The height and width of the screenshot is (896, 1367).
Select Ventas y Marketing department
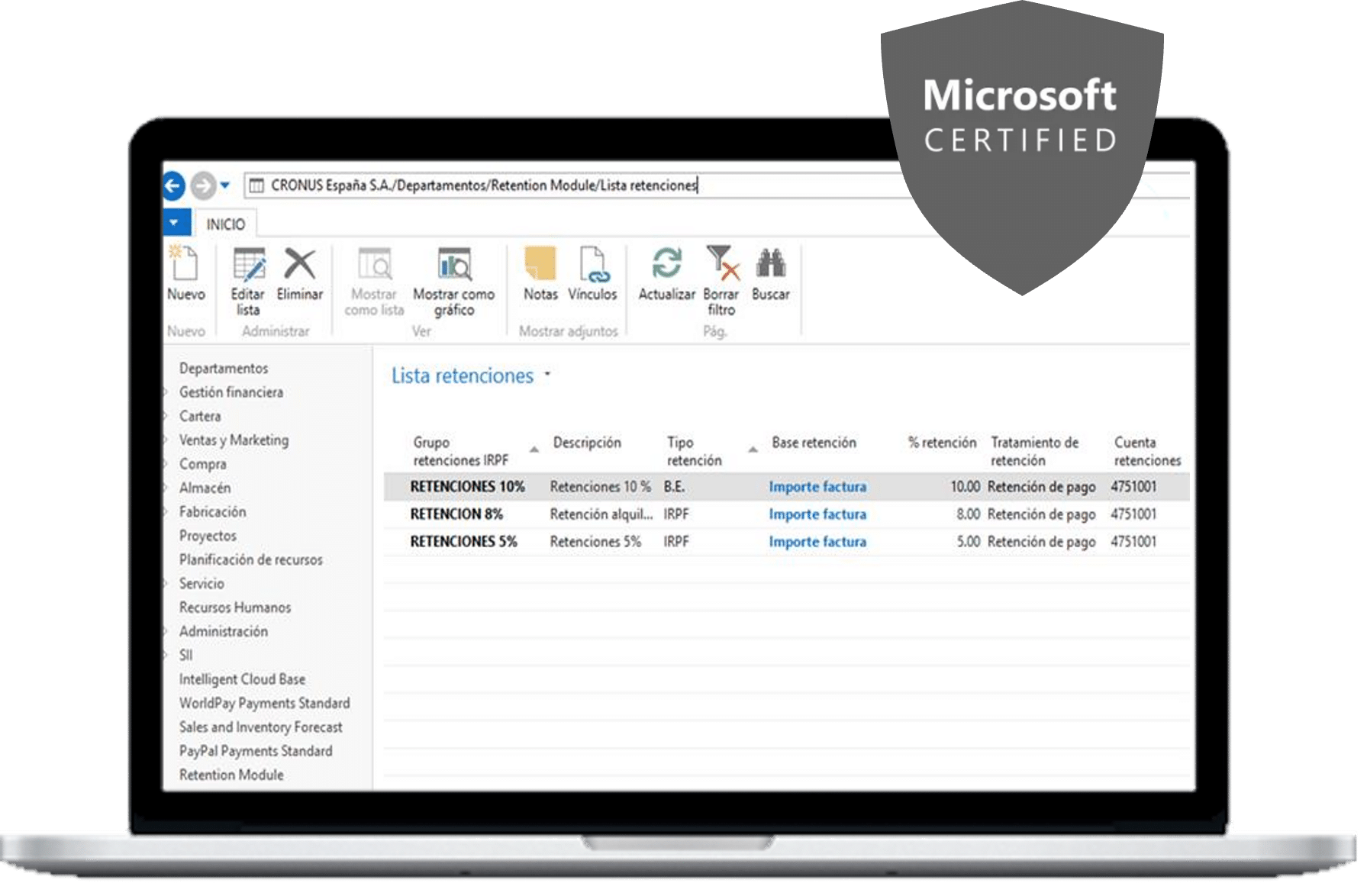tap(234, 440)
